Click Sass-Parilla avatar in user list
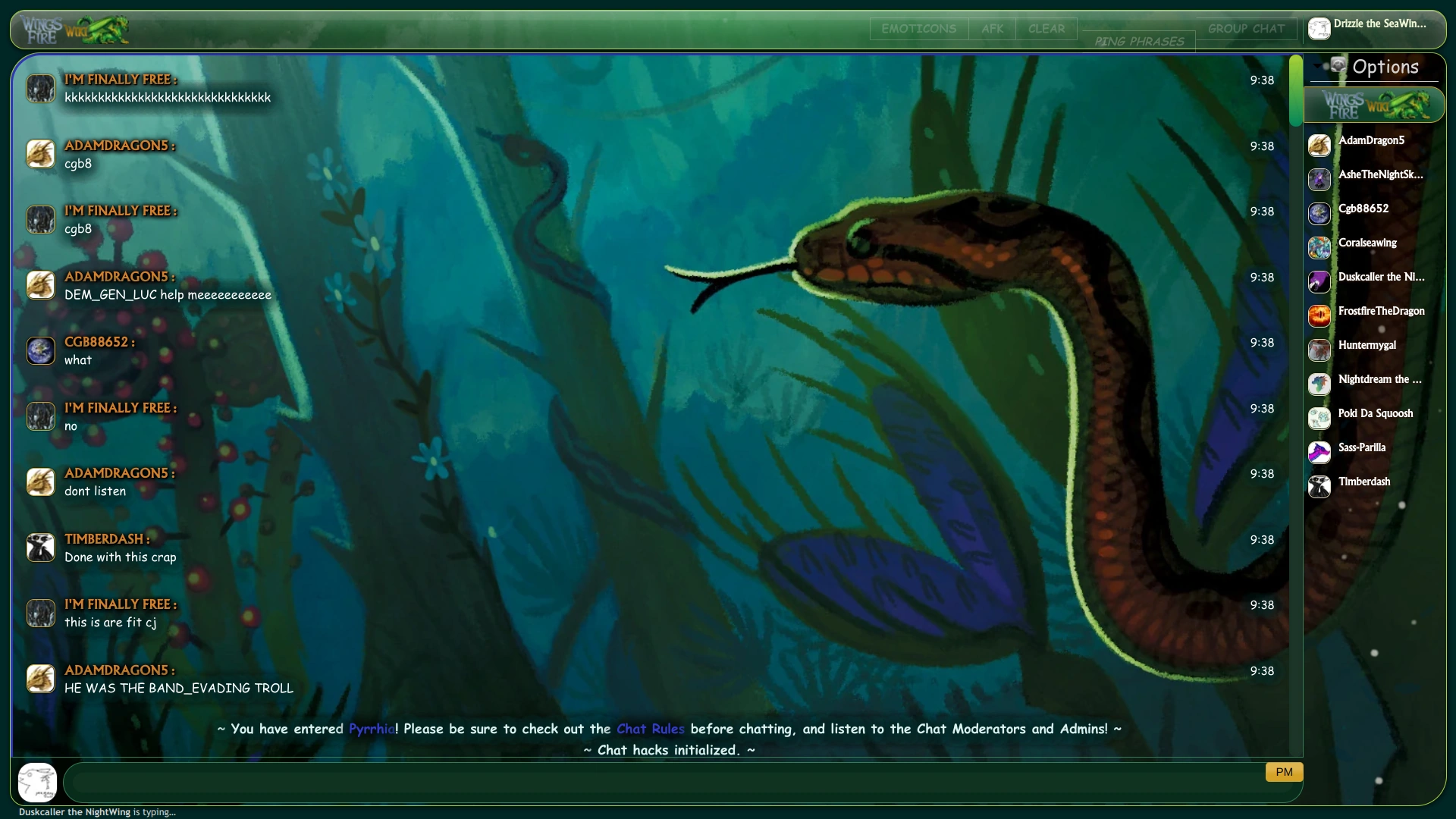 1319,452
